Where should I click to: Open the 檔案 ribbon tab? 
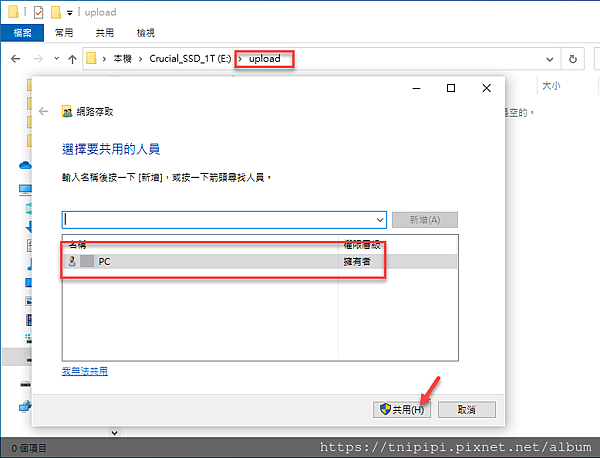[22, 33]
